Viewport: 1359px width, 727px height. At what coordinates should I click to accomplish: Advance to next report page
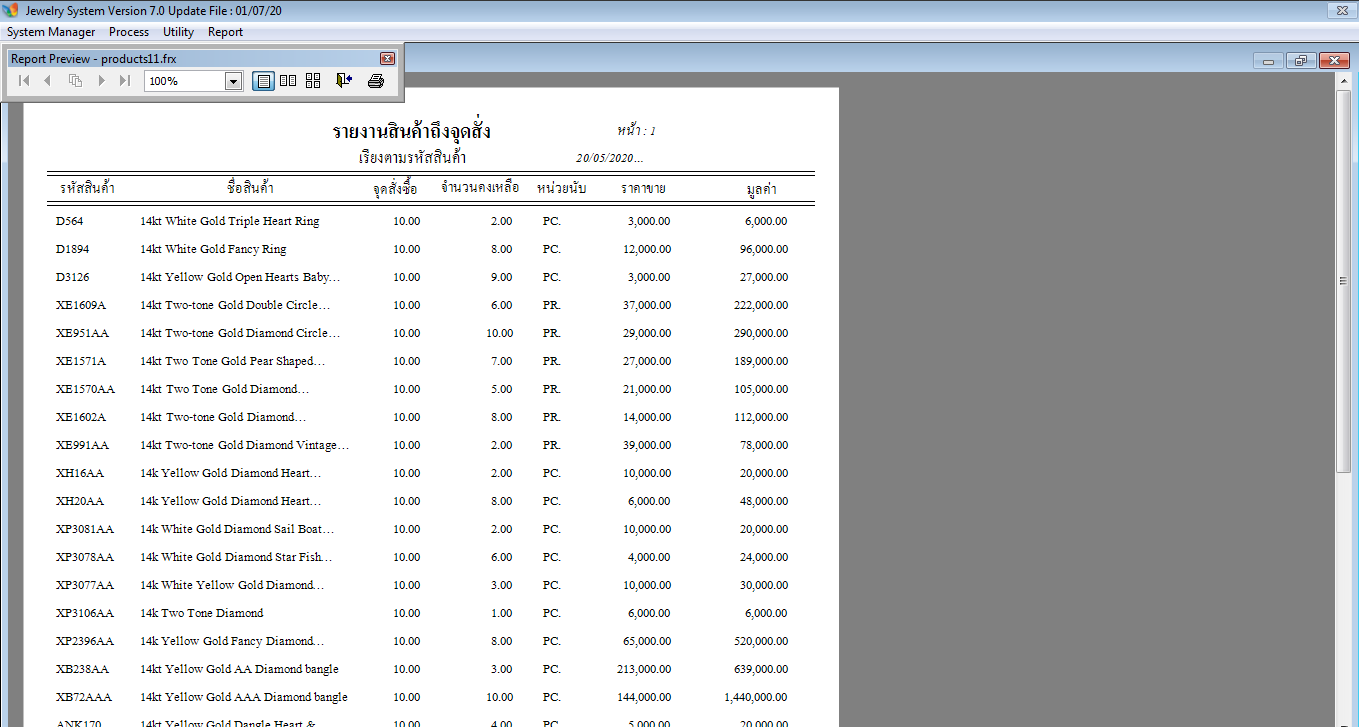click(101, 81)
